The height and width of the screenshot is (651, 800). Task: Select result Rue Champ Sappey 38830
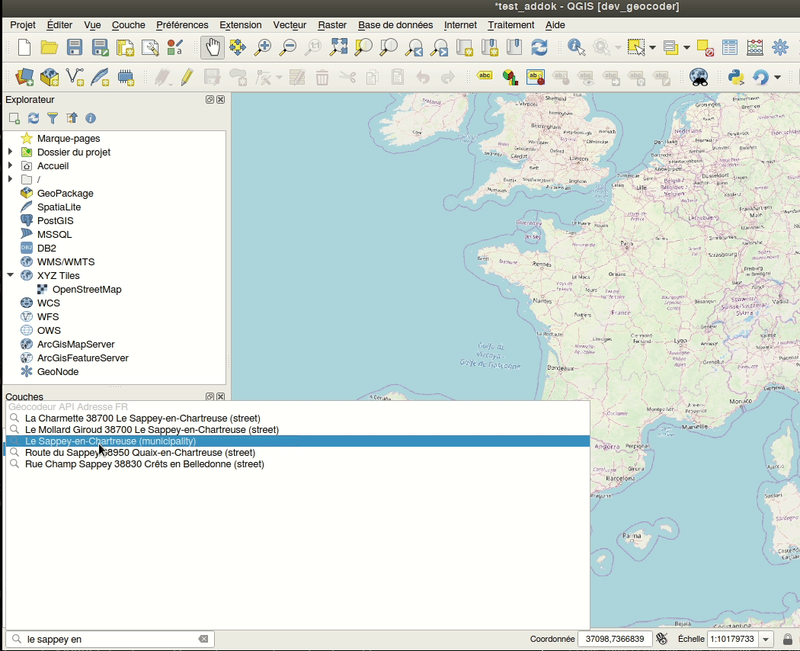click(297, 464)
